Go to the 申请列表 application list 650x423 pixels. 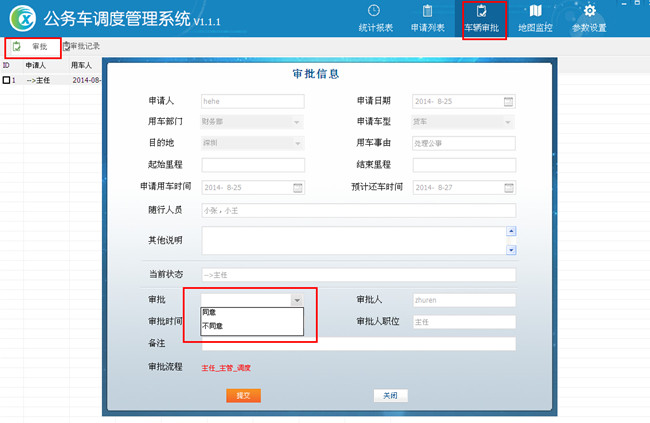tap(428, 18)
